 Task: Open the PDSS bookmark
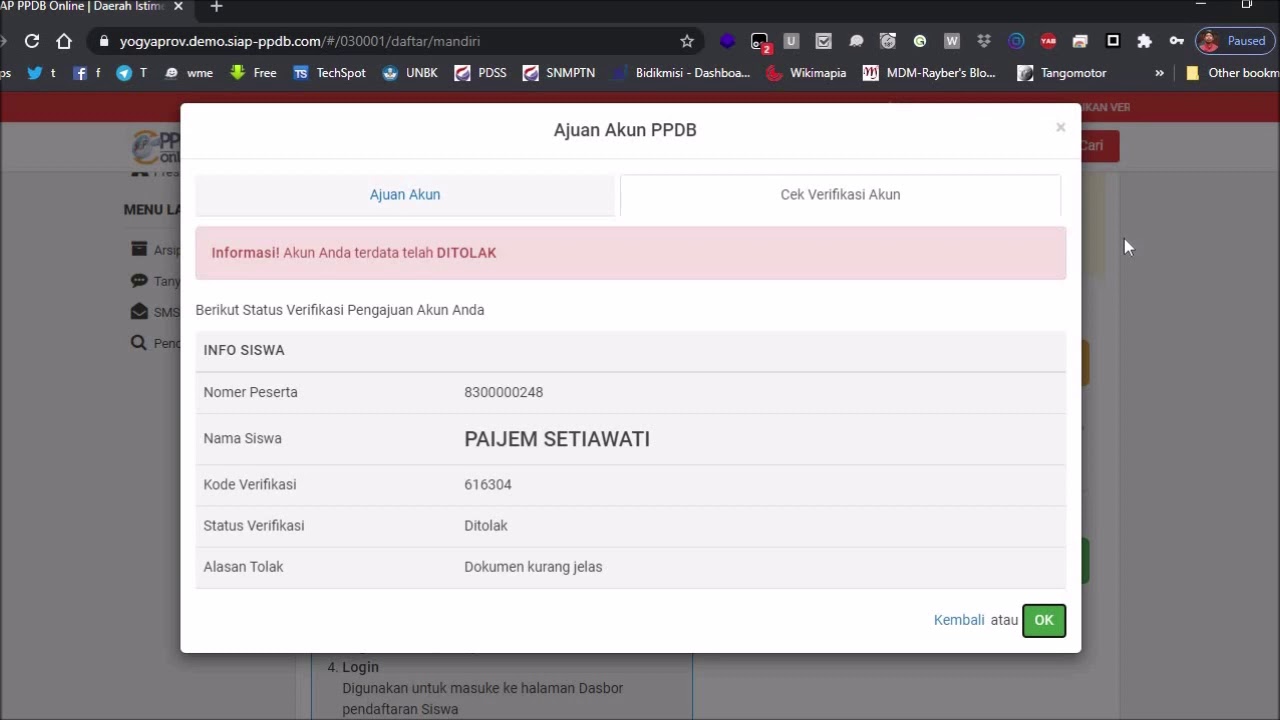click(480, 73)
